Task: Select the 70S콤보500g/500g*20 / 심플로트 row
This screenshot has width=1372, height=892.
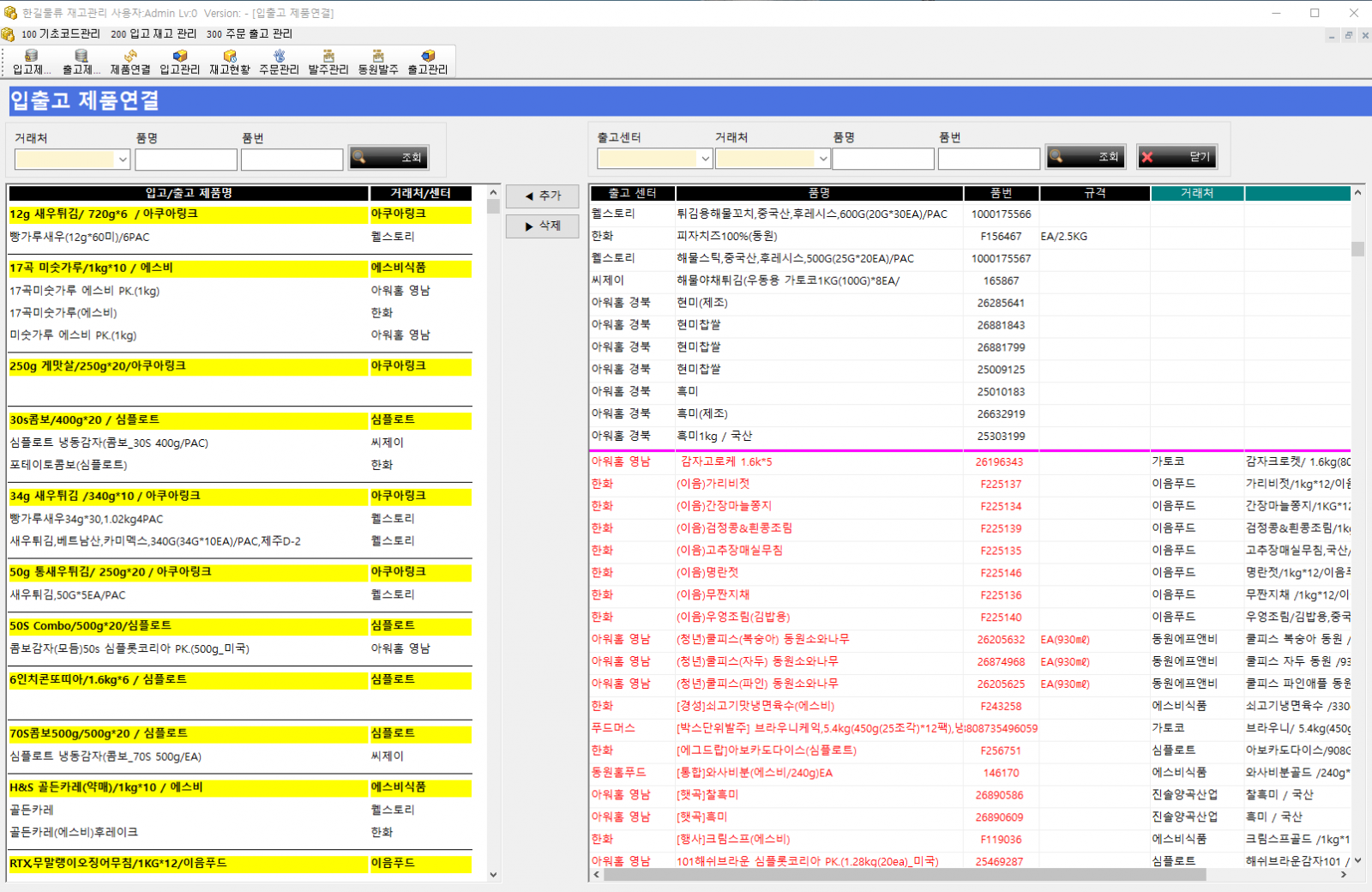Action: 240,734
